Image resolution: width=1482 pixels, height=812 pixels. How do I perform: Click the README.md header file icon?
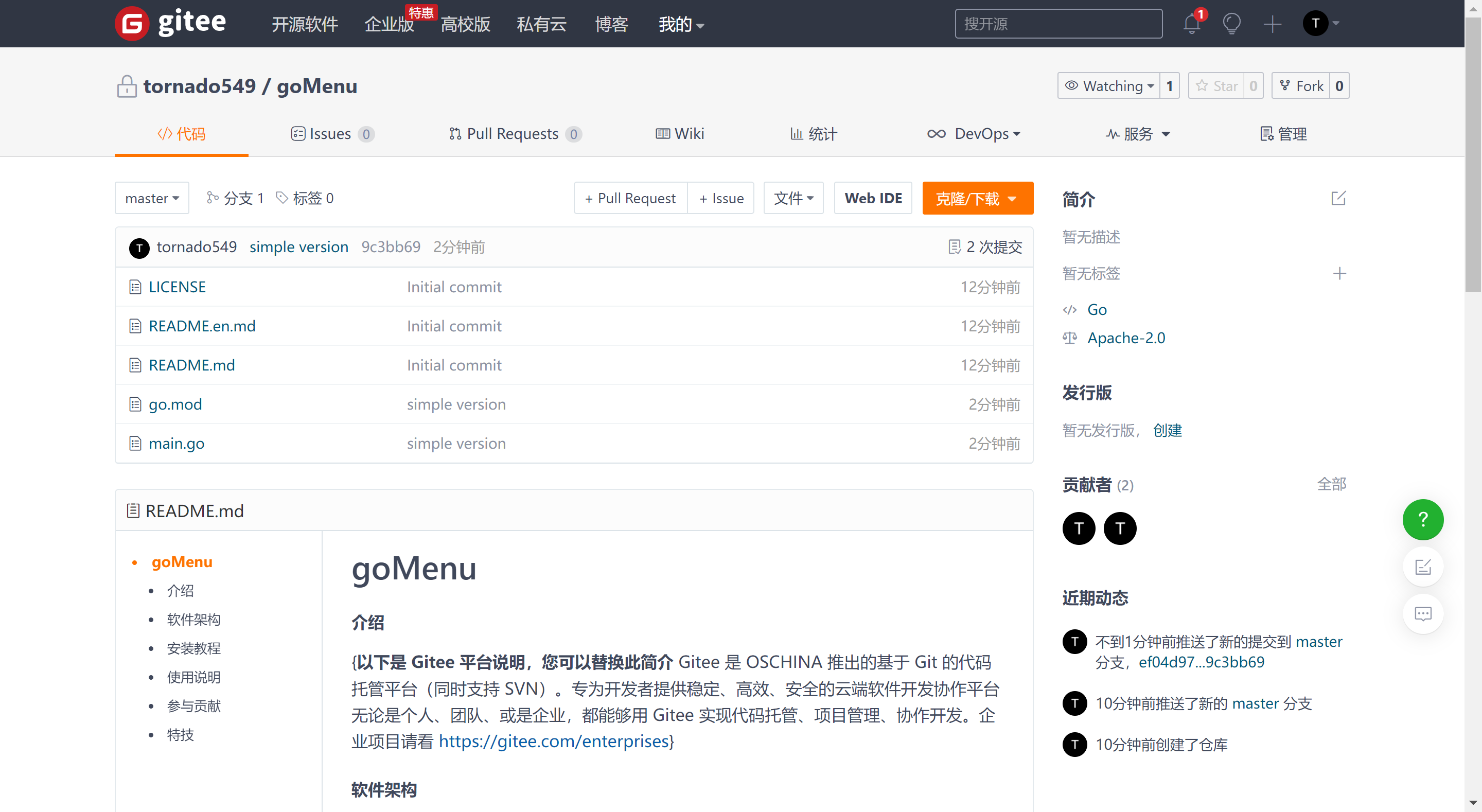coord(133,510)
